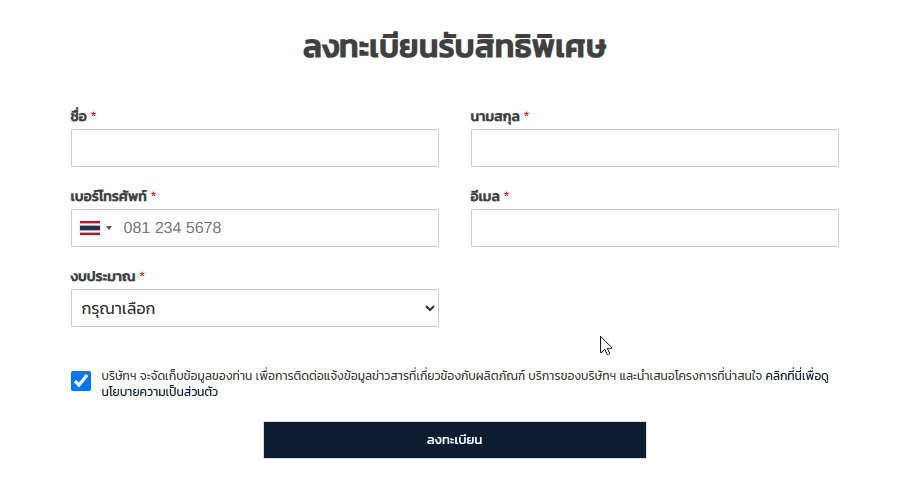Viewport: 905px width, 494px height.
Task: Click the อีเมล field label
Action: click(x=485, y=196)
